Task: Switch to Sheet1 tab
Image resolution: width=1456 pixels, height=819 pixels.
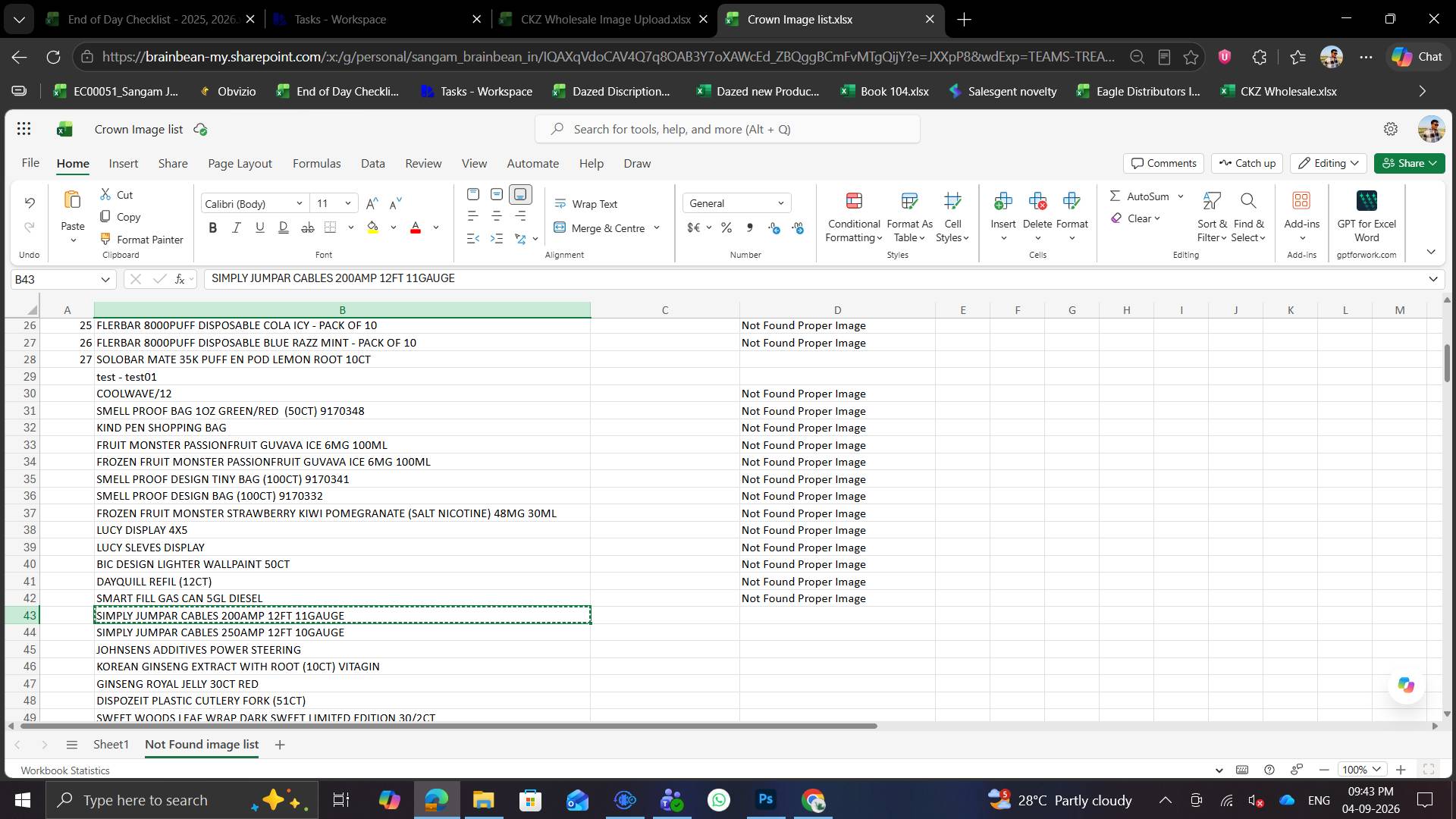Action: (111, 745)
